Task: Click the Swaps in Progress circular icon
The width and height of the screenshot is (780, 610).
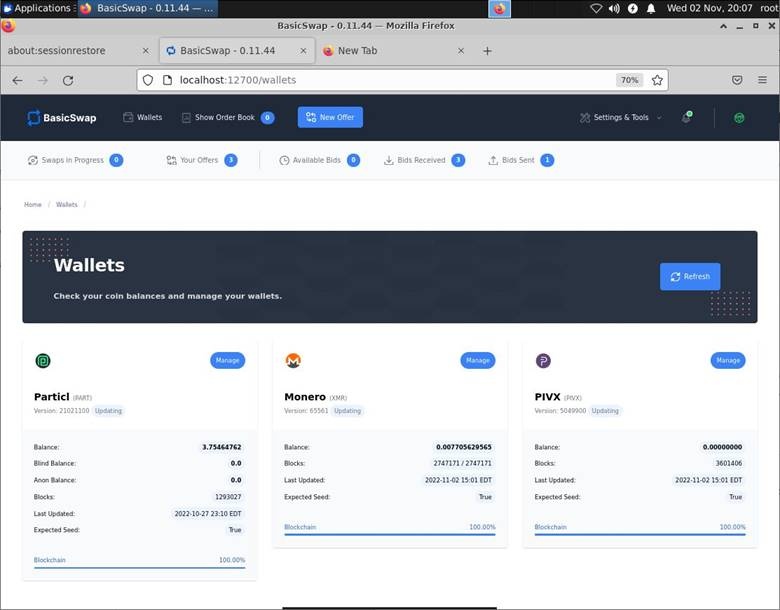Action: 33,160
